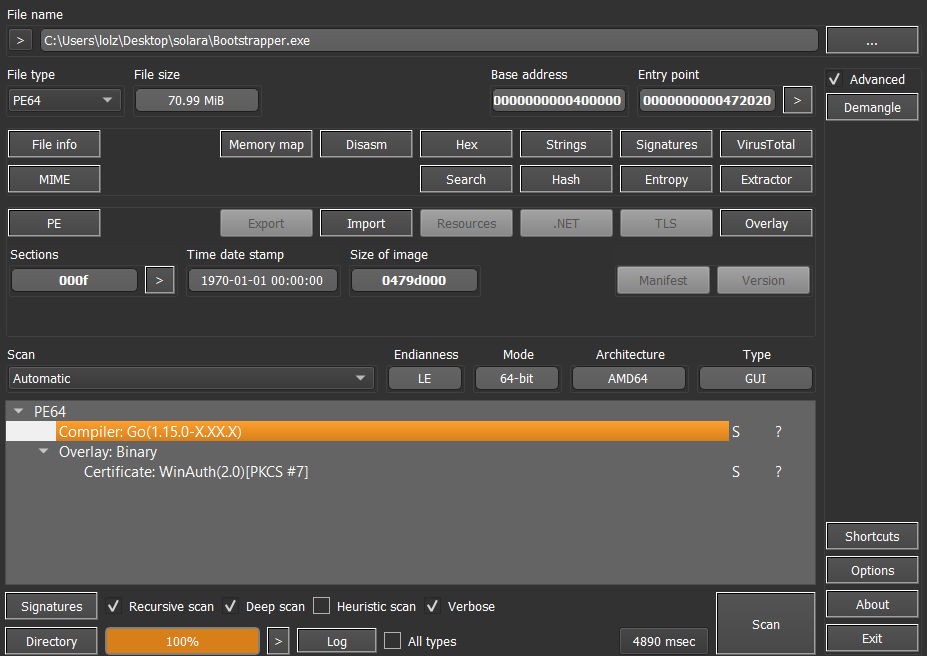Open the File type PE64 dropdown
Image resolution: width=927 pixels, height=656 pixels.
coord(64,100)
